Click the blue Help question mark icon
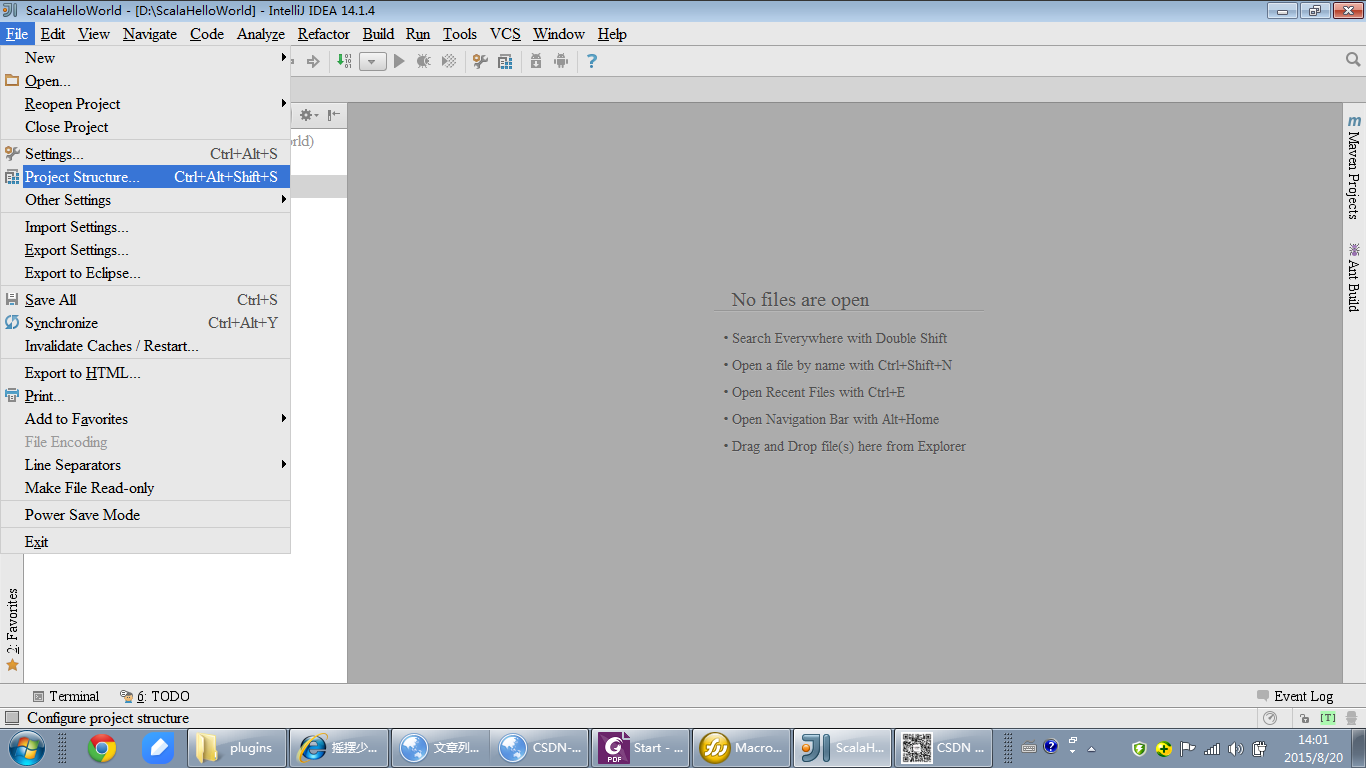Screen dimensions: 1366x768 click(x=592, y=61)
